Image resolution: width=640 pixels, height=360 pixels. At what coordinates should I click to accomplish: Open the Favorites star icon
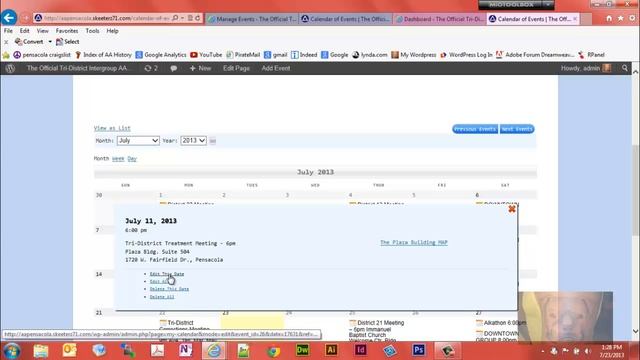point(620,18)
